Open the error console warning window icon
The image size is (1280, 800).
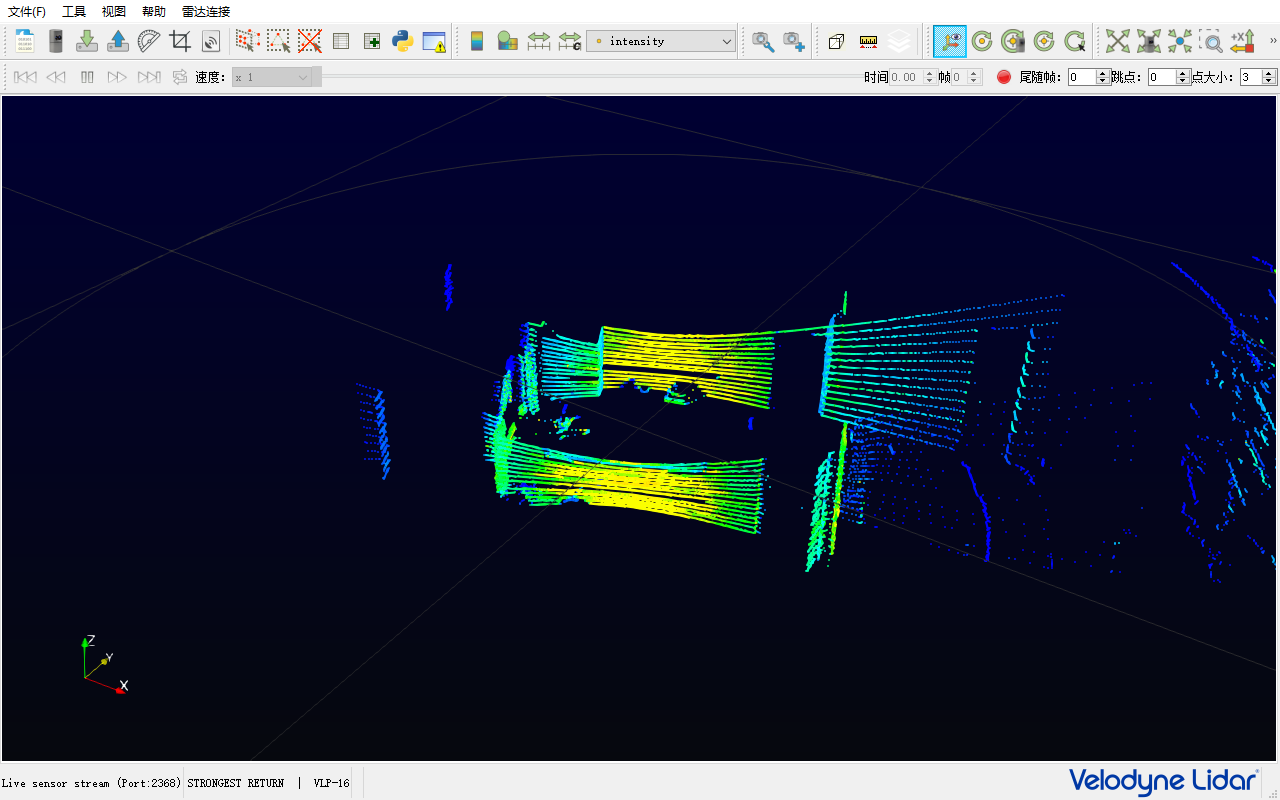coord(434,41)
